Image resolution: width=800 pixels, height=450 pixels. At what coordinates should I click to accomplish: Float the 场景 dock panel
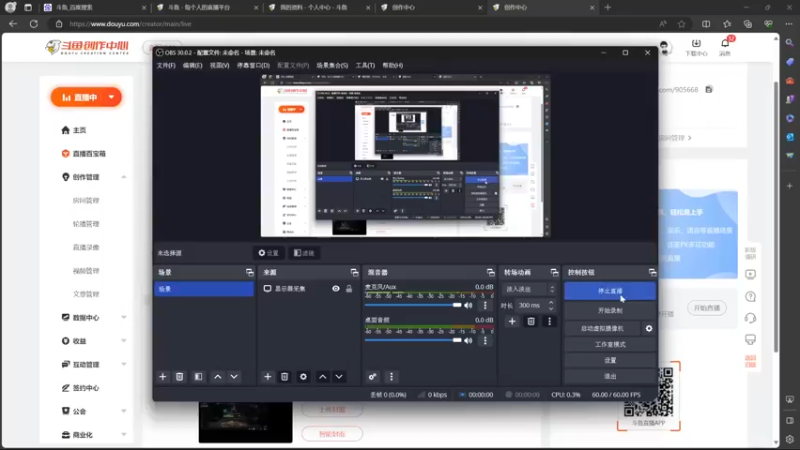click(x=249, y=272)
